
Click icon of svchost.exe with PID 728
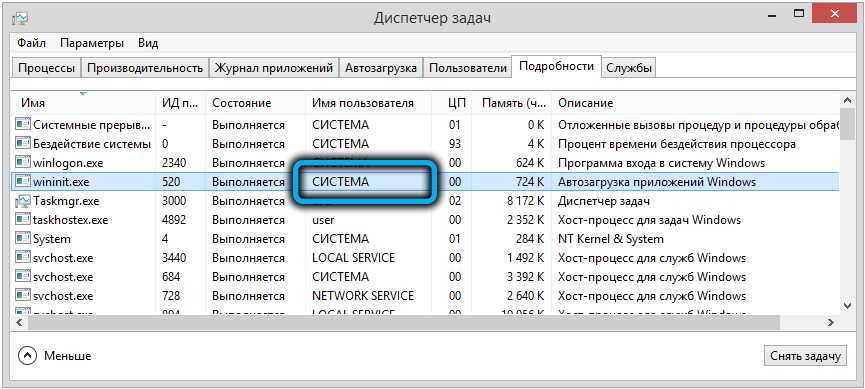[23, 296]
